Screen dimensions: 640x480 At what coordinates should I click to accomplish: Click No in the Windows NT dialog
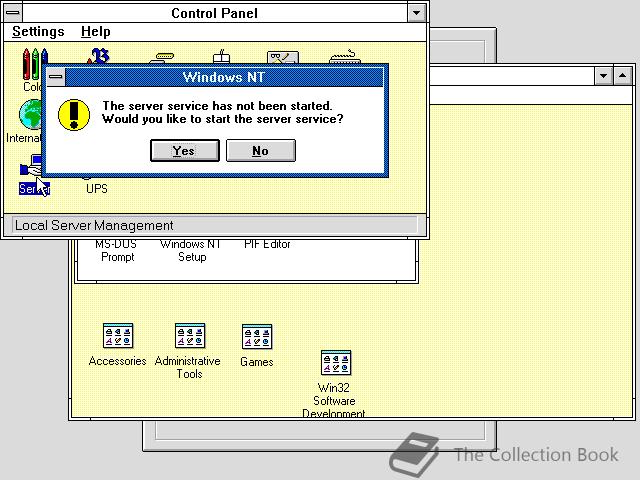pos(260,151)
